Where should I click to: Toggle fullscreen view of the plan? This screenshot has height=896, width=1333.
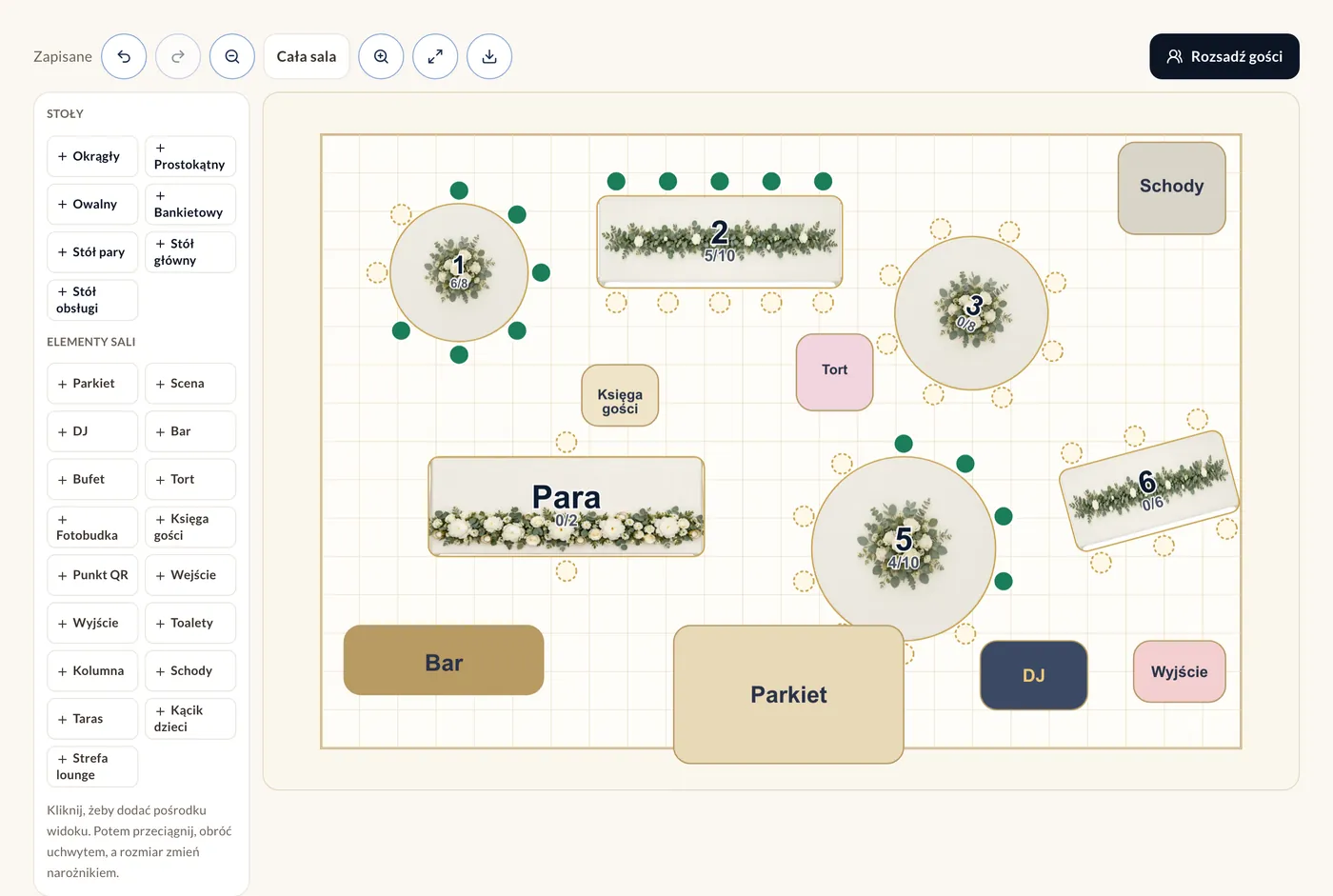click(x=435, y=56)
